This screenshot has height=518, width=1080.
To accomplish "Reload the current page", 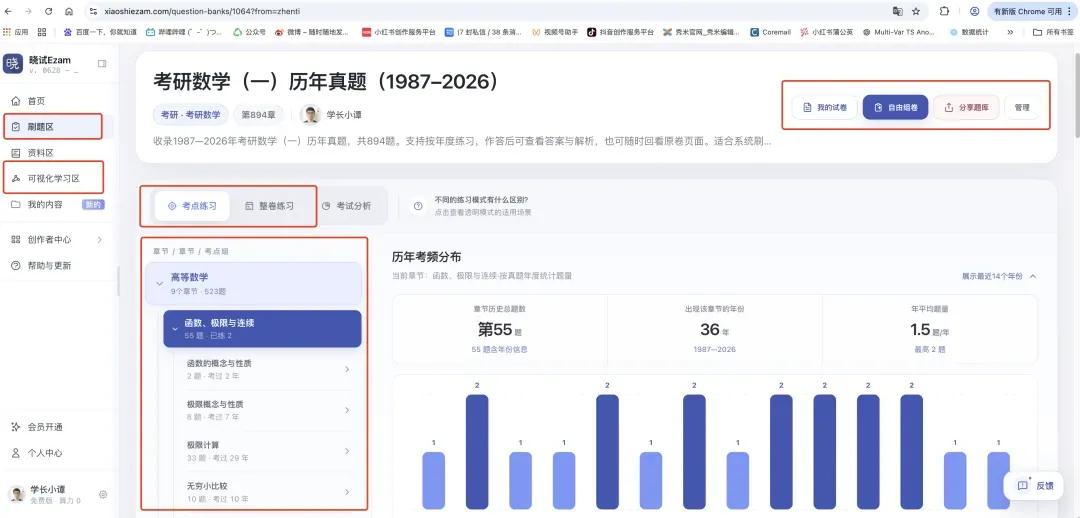I will 48,11.
